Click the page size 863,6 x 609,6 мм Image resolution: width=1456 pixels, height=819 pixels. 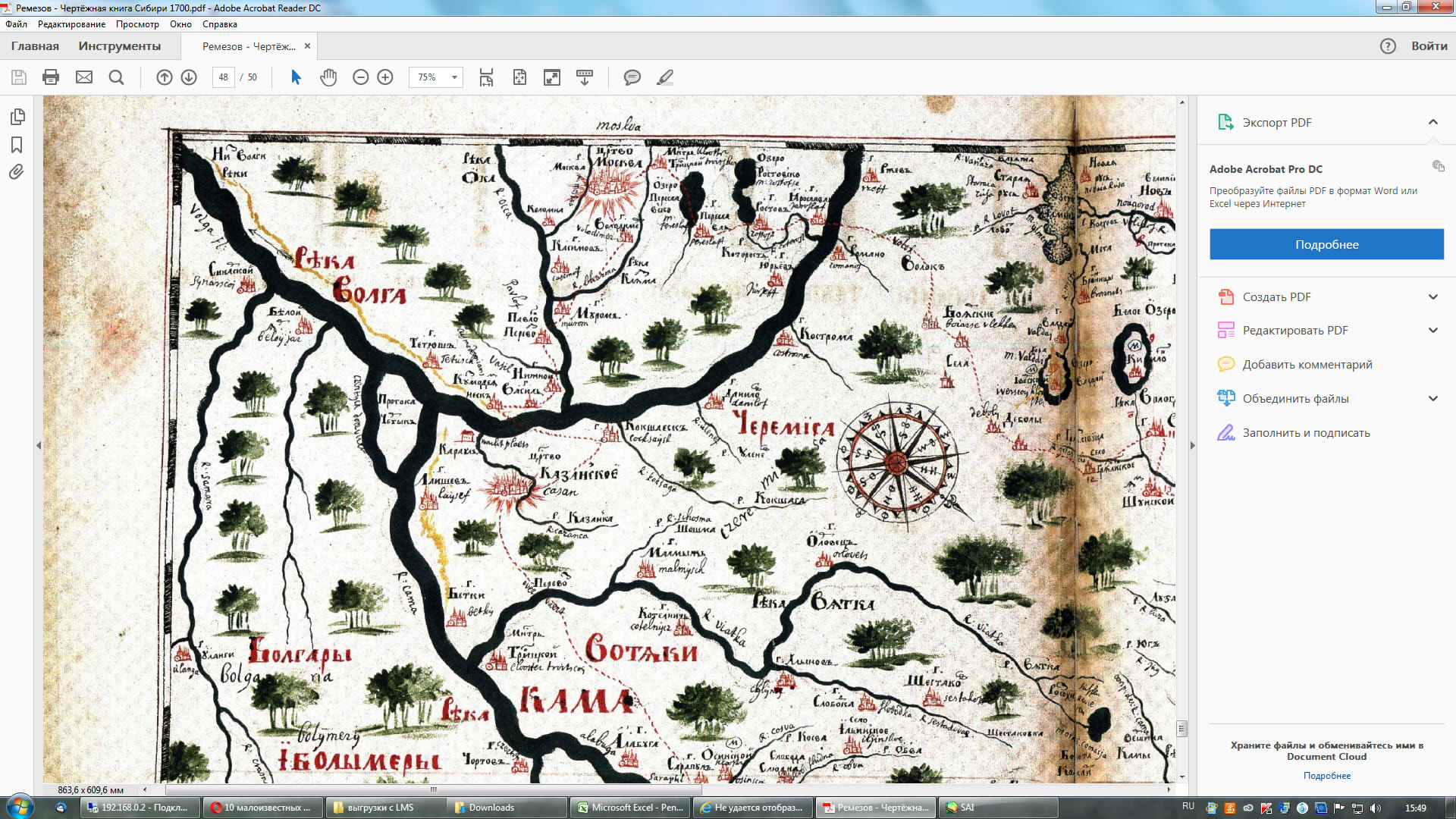point(90,790)
